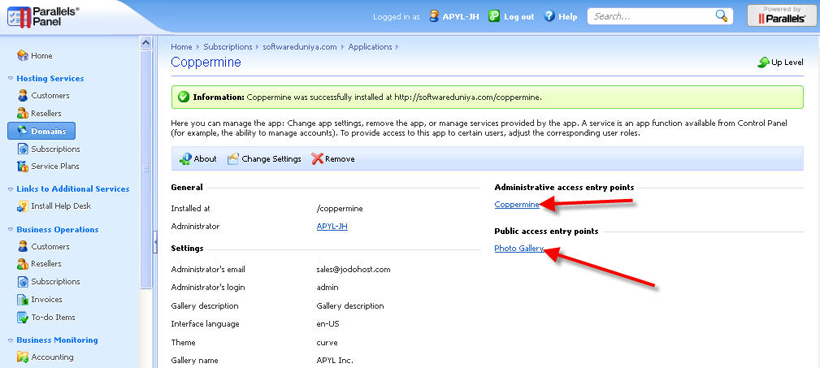Open the Coppermine administrative entry link
Screen dimensions: 820x368
click(x=517, y=204)
